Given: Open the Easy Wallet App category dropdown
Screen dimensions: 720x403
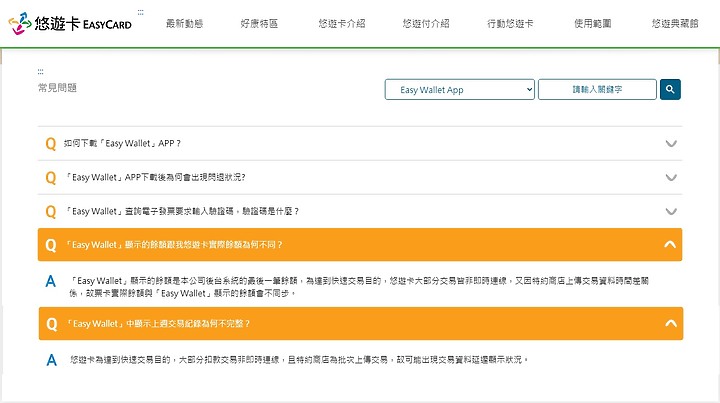Looking at the screenshot, I should [x=460, y=90].
